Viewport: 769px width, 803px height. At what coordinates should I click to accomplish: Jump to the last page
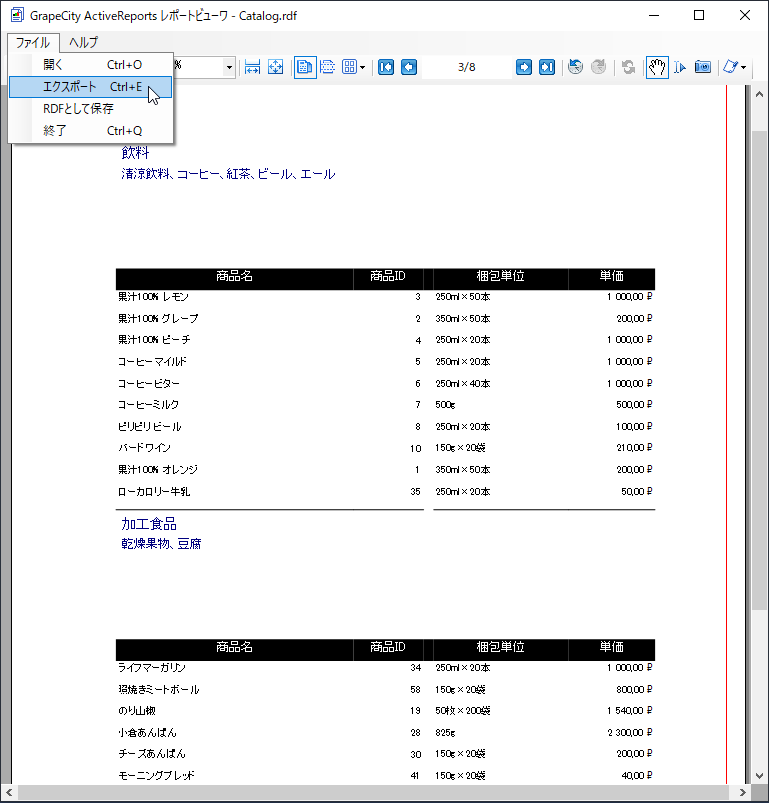547,67
